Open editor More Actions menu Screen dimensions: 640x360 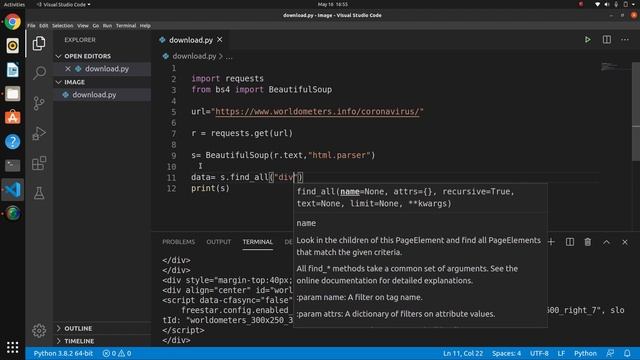625,40
